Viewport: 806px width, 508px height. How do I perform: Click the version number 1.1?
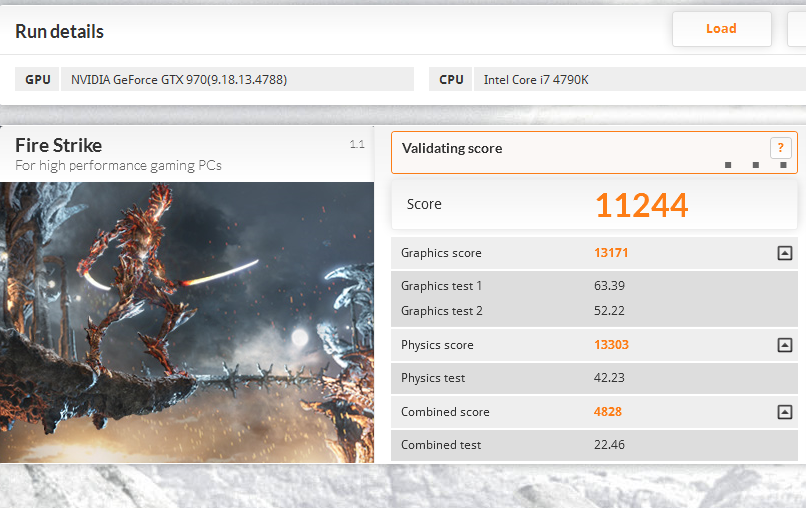(x=357, y=144)
